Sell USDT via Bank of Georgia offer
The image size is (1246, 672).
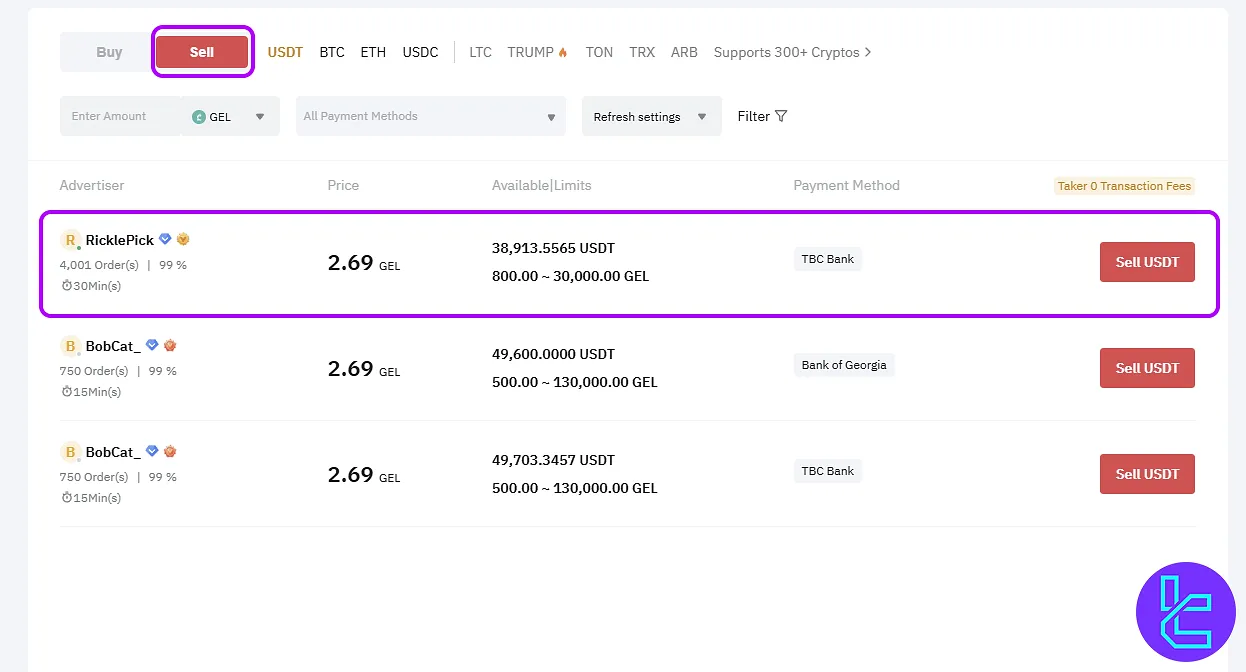tap(1147, 368)
